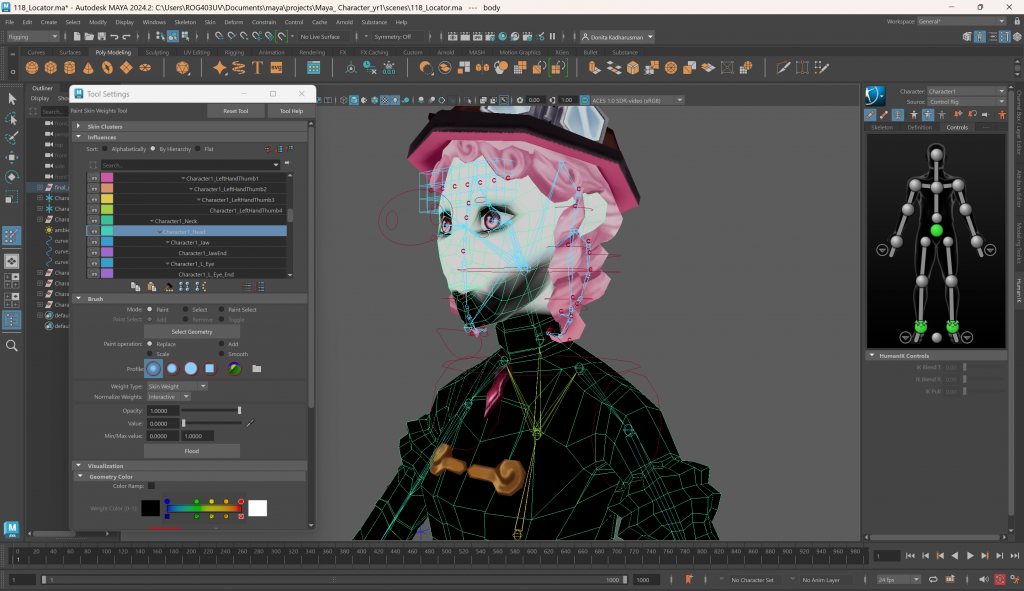Expand the Skin Clusters section
The height and width of the screenshot is (591, 1024).
[79, 126]
